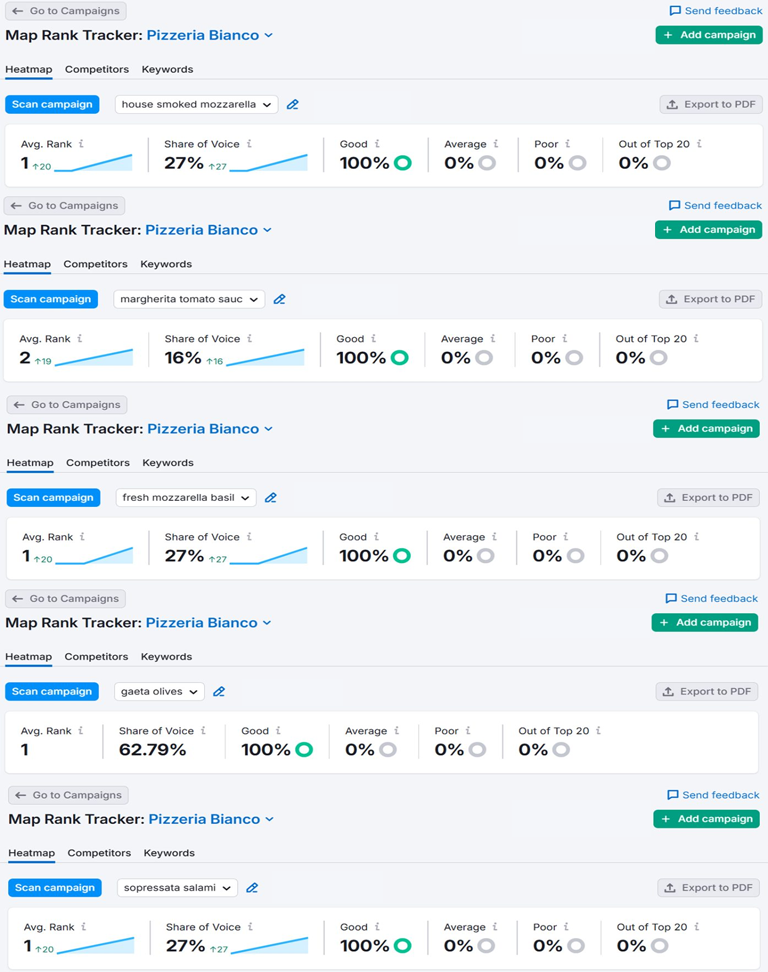The height and width of the screenshot is (972, 768).
Task: Click the Poor info icon in gaeta olives panel
Action: click(467, 731)
